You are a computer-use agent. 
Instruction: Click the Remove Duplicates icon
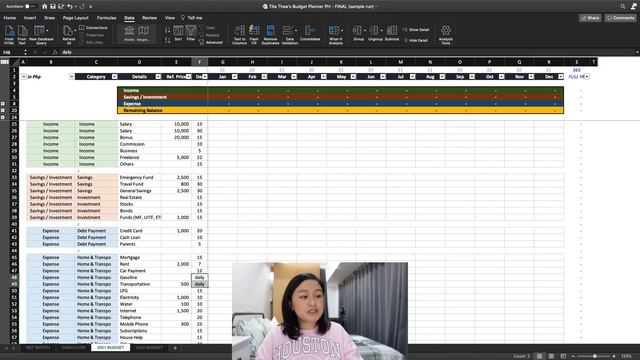pos(270,31)
